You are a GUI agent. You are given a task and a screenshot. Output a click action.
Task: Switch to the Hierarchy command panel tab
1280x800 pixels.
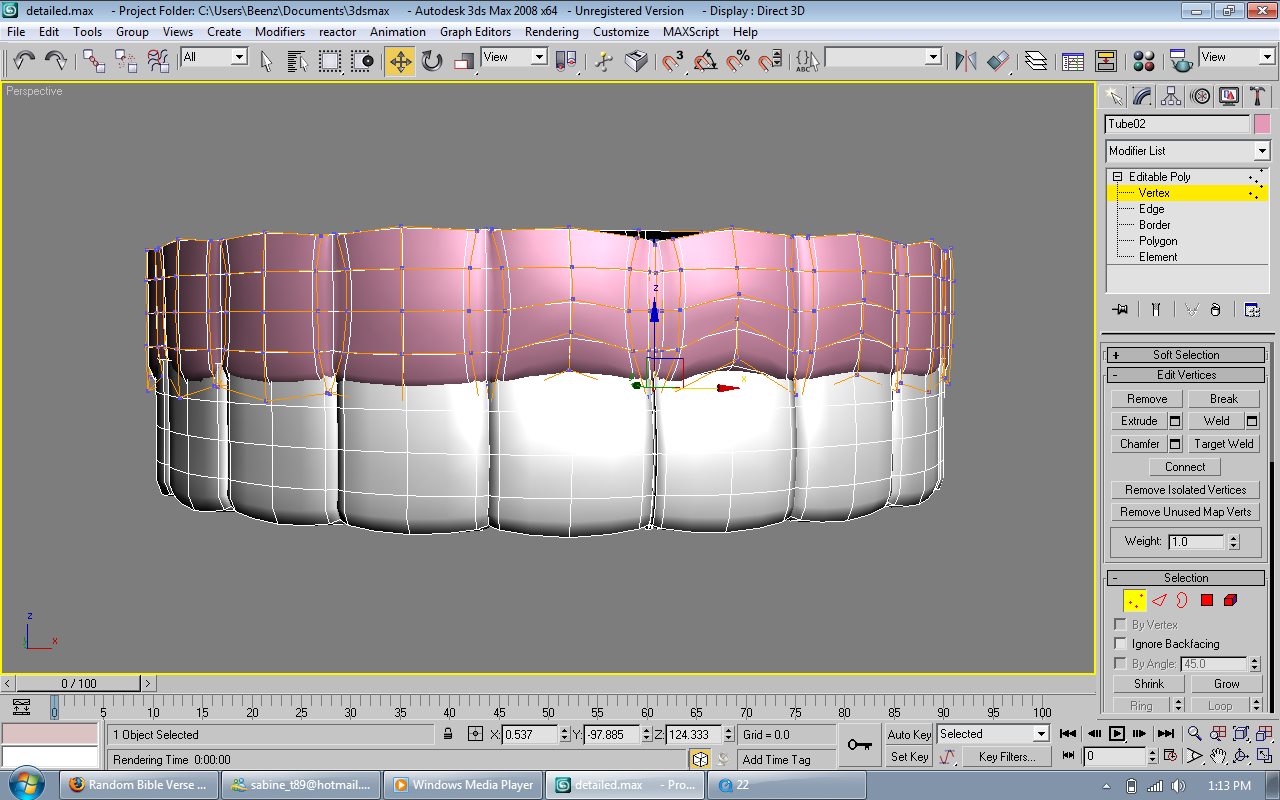1171,96
